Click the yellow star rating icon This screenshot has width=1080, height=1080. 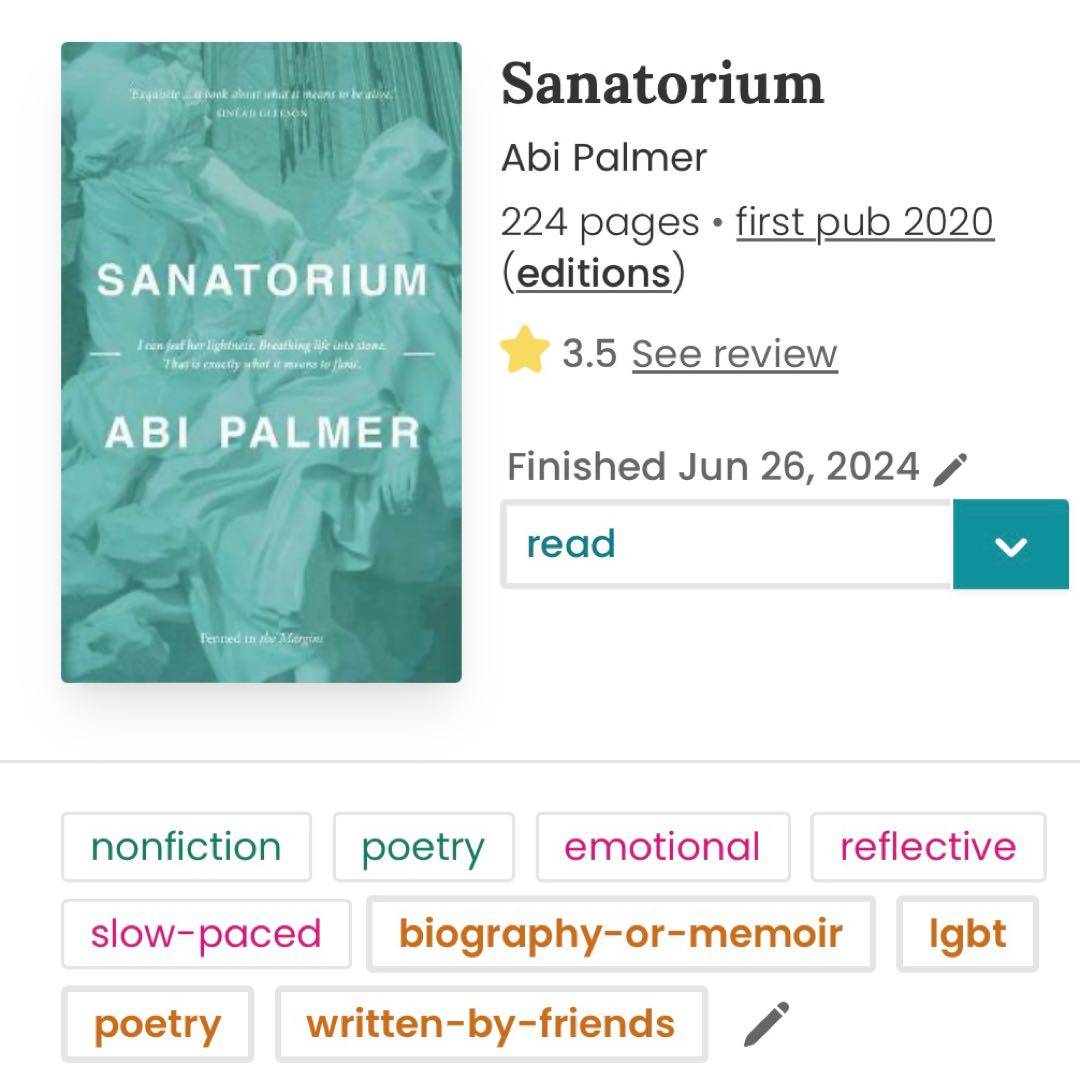(524, 350)
